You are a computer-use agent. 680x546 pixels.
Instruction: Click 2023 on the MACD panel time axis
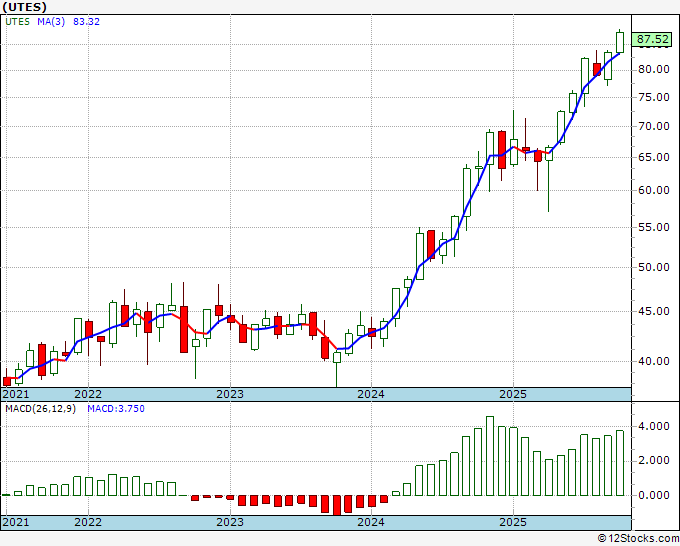click(x=230, y=522)
